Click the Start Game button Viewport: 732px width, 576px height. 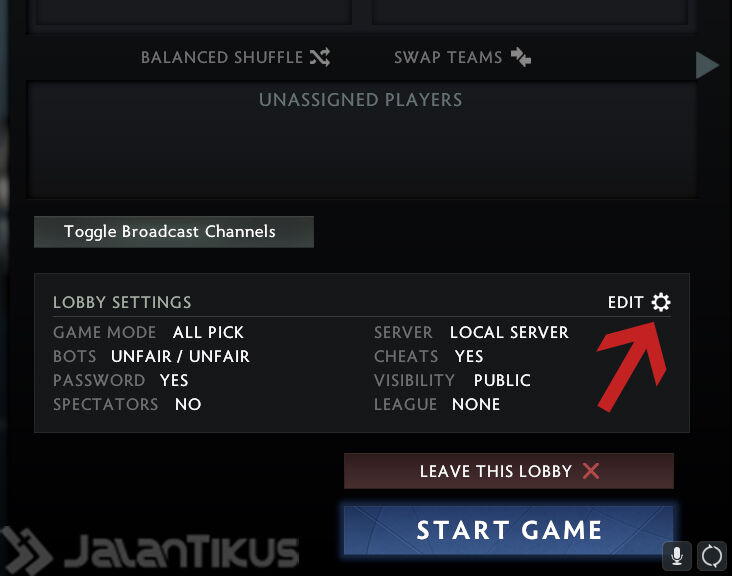(508, 530)
